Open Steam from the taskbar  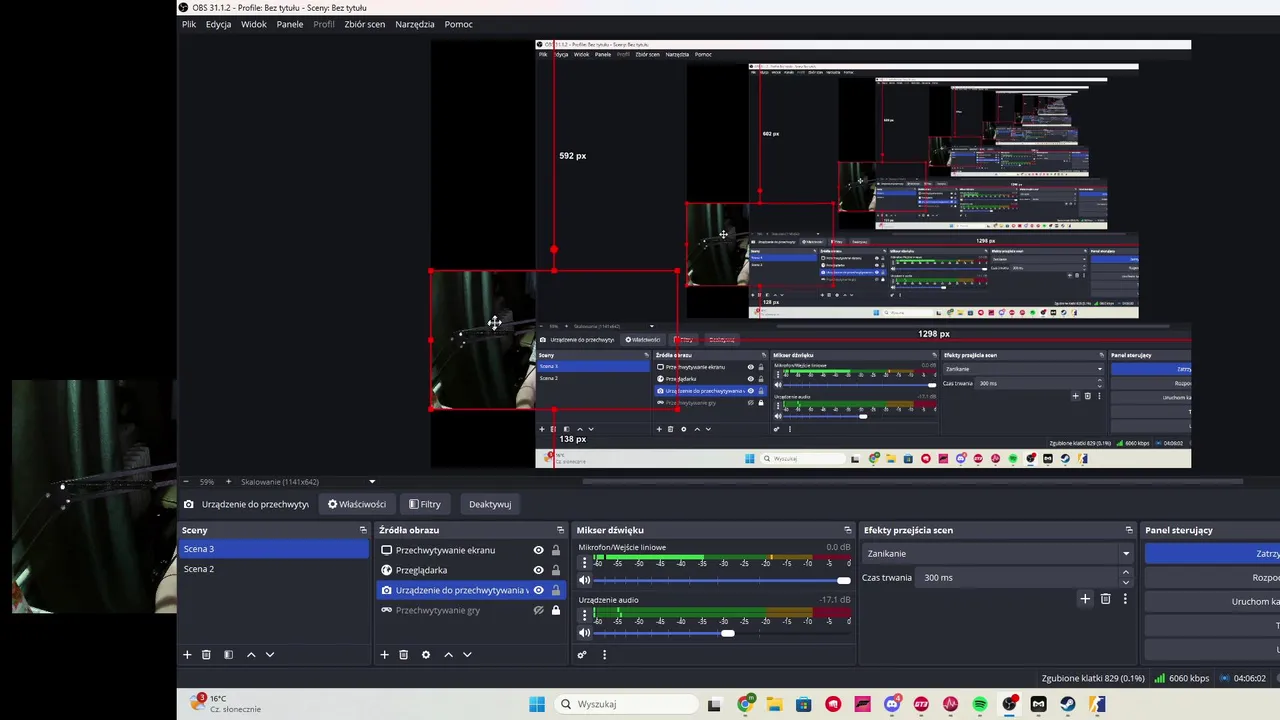(x=1068, y=704)
